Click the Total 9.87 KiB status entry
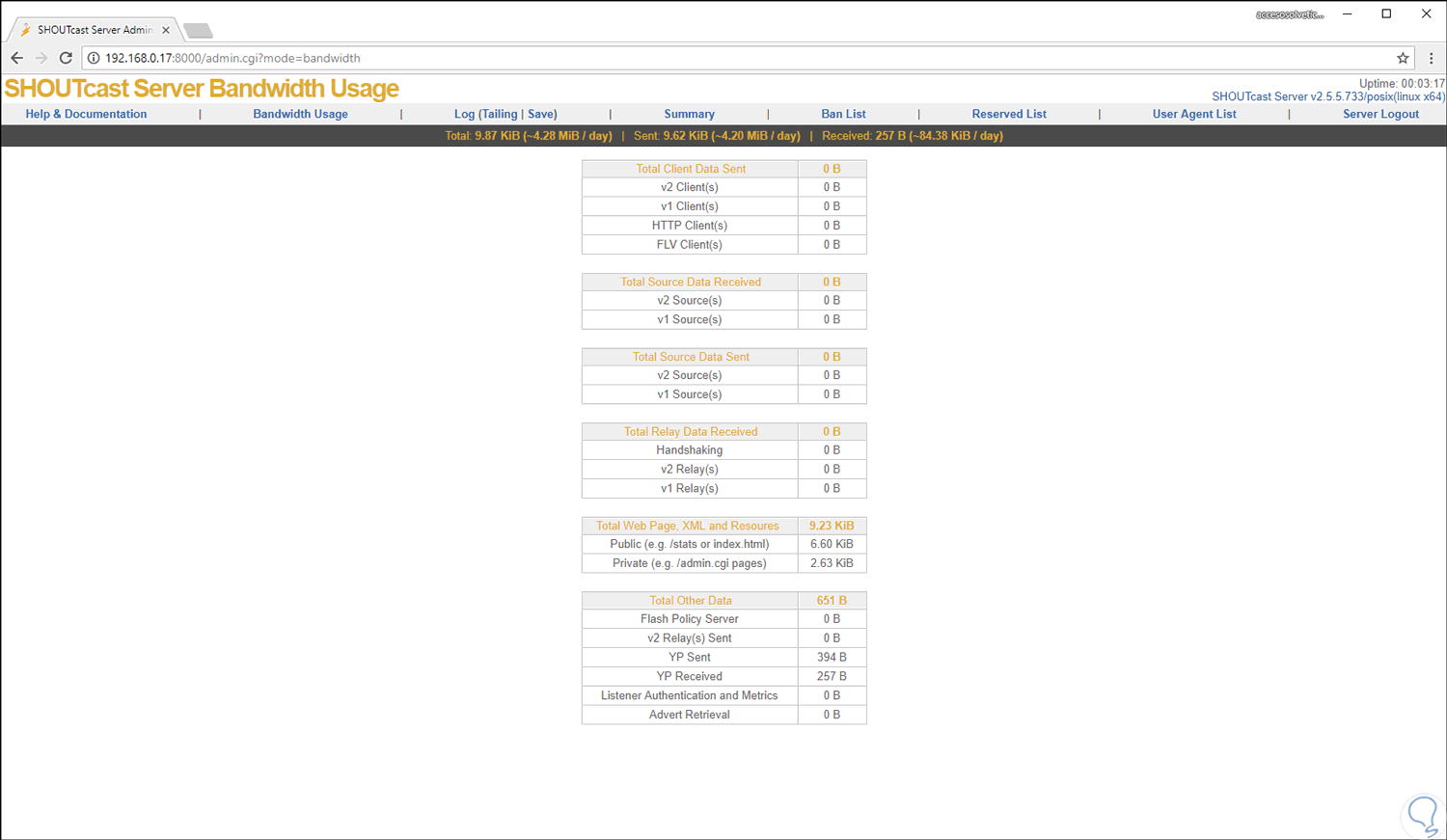The width and height of the screenshot is (1447, 840). pos(529,136)
